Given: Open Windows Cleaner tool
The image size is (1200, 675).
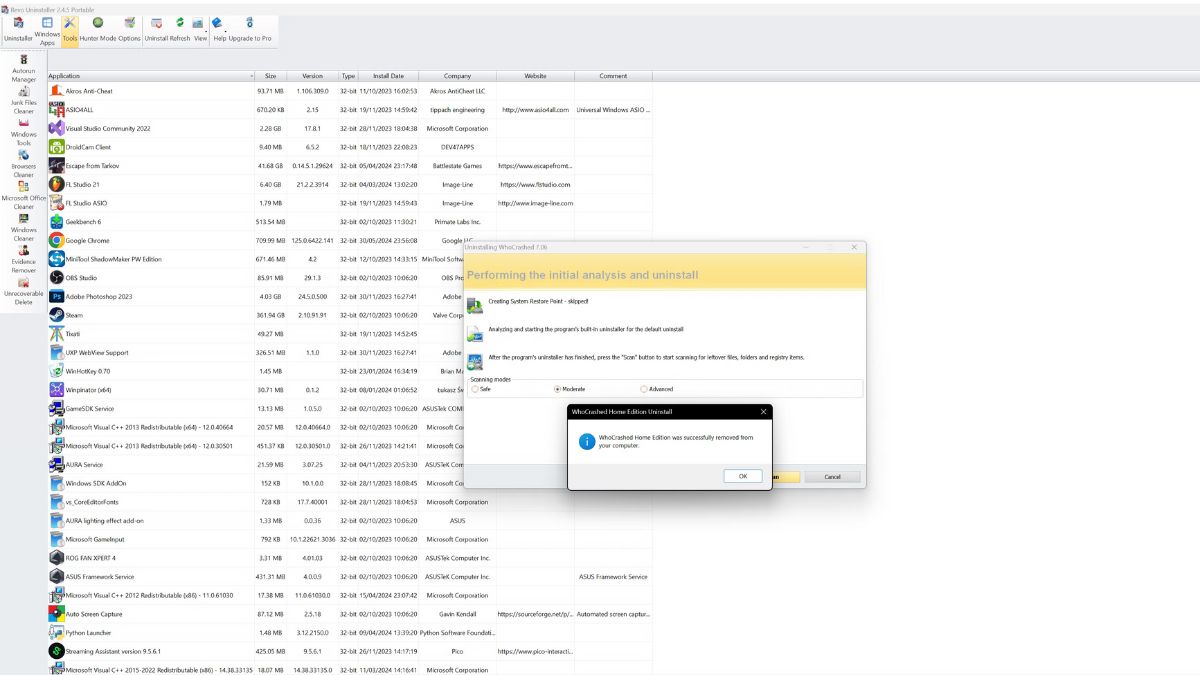Looking at the screenshot, I should pyautogui.click(x=24, y=228).
